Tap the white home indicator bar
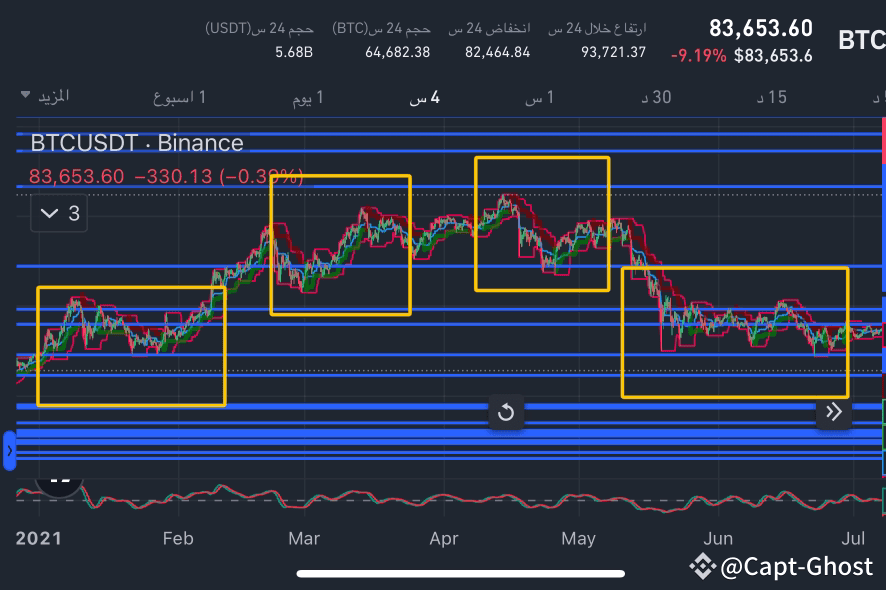886x590 pixels. click(461, 574)
